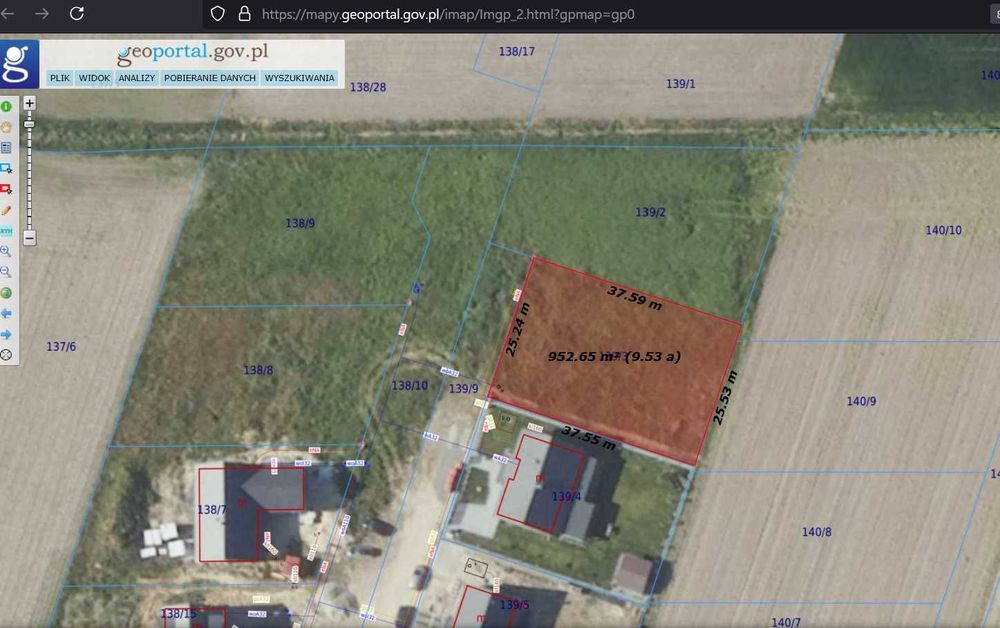Viewport: 1000px width, 628px height.
Task: Click the geoportal.gov.pl banner title
Action: (193, 53)
